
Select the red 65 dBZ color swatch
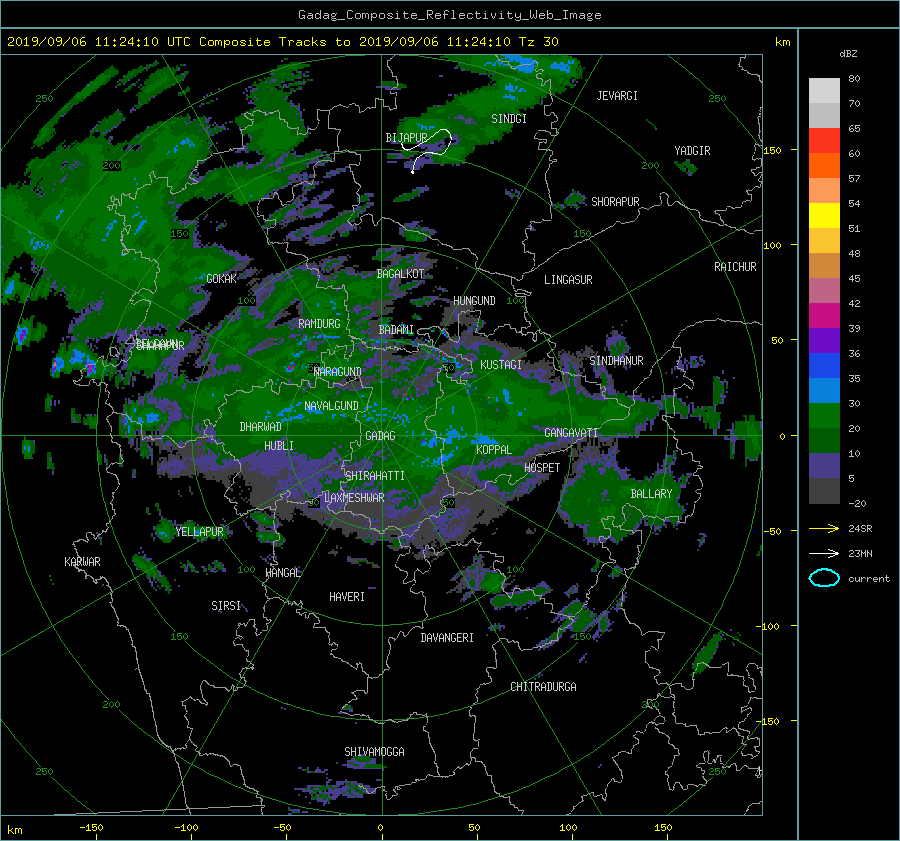click(824, 140)
